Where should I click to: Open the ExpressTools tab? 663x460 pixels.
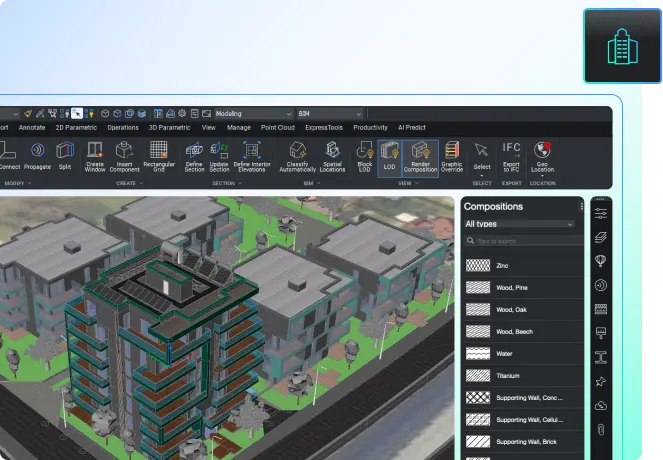[x=324, y=127]
